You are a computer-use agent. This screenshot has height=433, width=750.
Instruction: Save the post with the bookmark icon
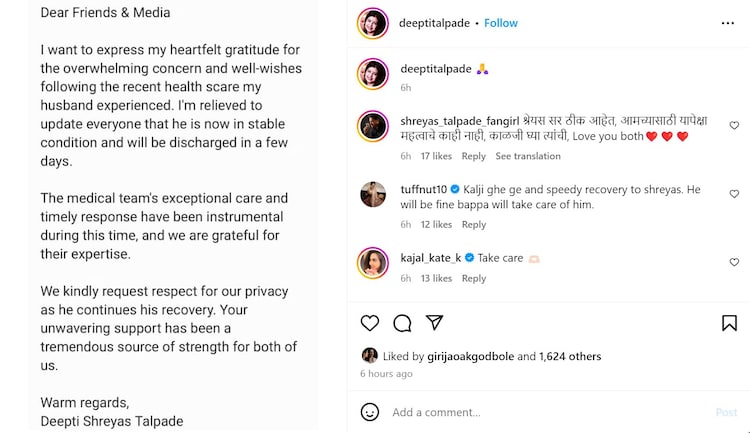(730, 322)
